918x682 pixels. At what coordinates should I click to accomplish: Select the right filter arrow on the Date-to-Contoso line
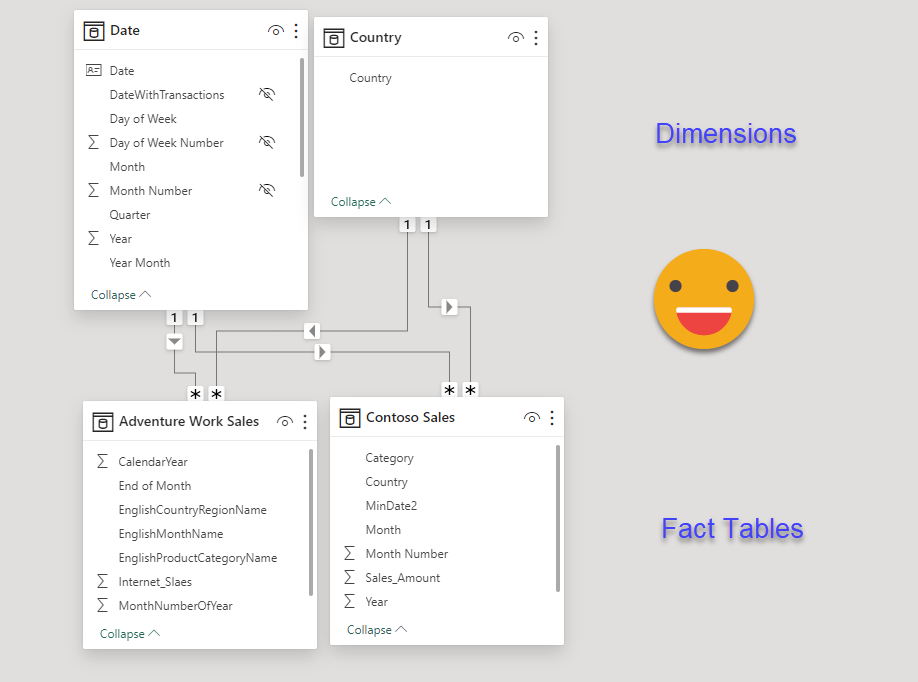pos(322,352)
